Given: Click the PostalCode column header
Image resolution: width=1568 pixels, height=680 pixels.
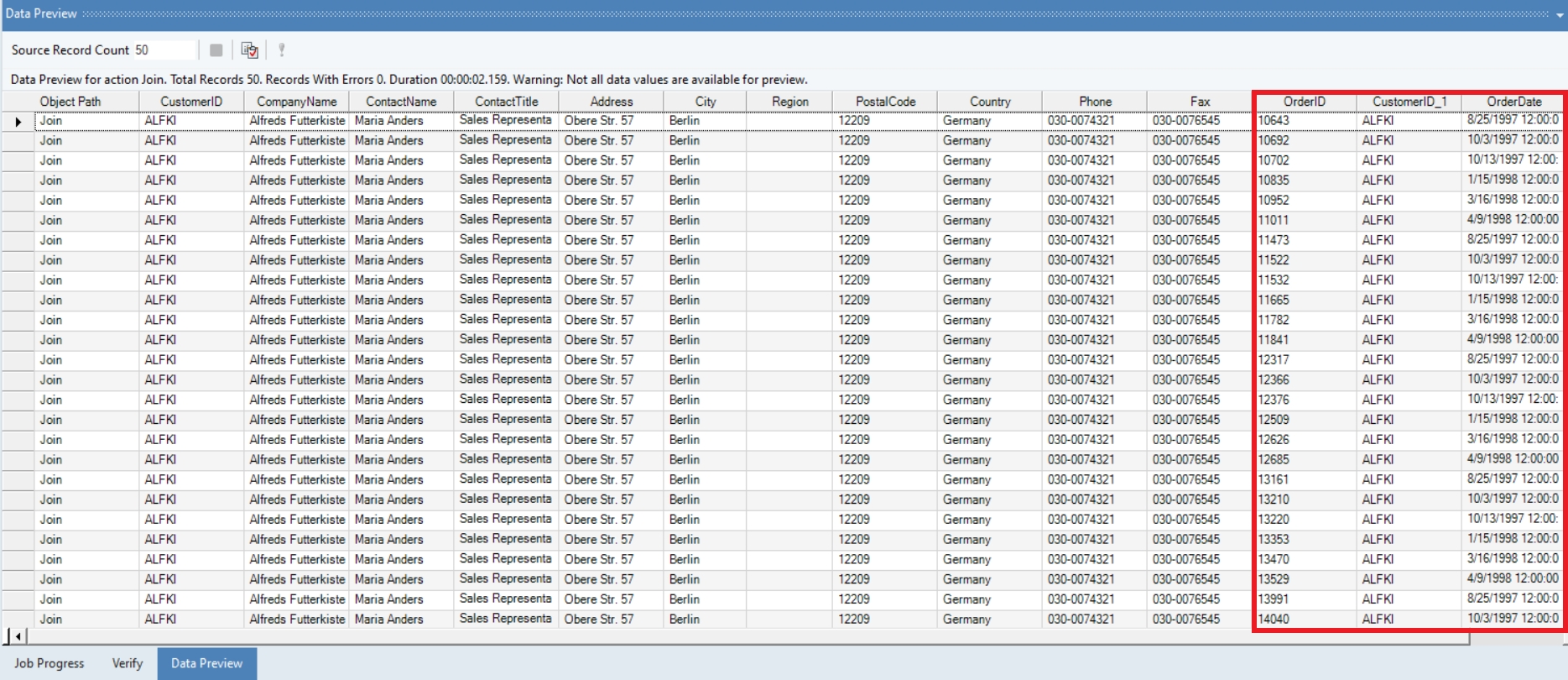Looking at the screenshot, I should (885, 102).
